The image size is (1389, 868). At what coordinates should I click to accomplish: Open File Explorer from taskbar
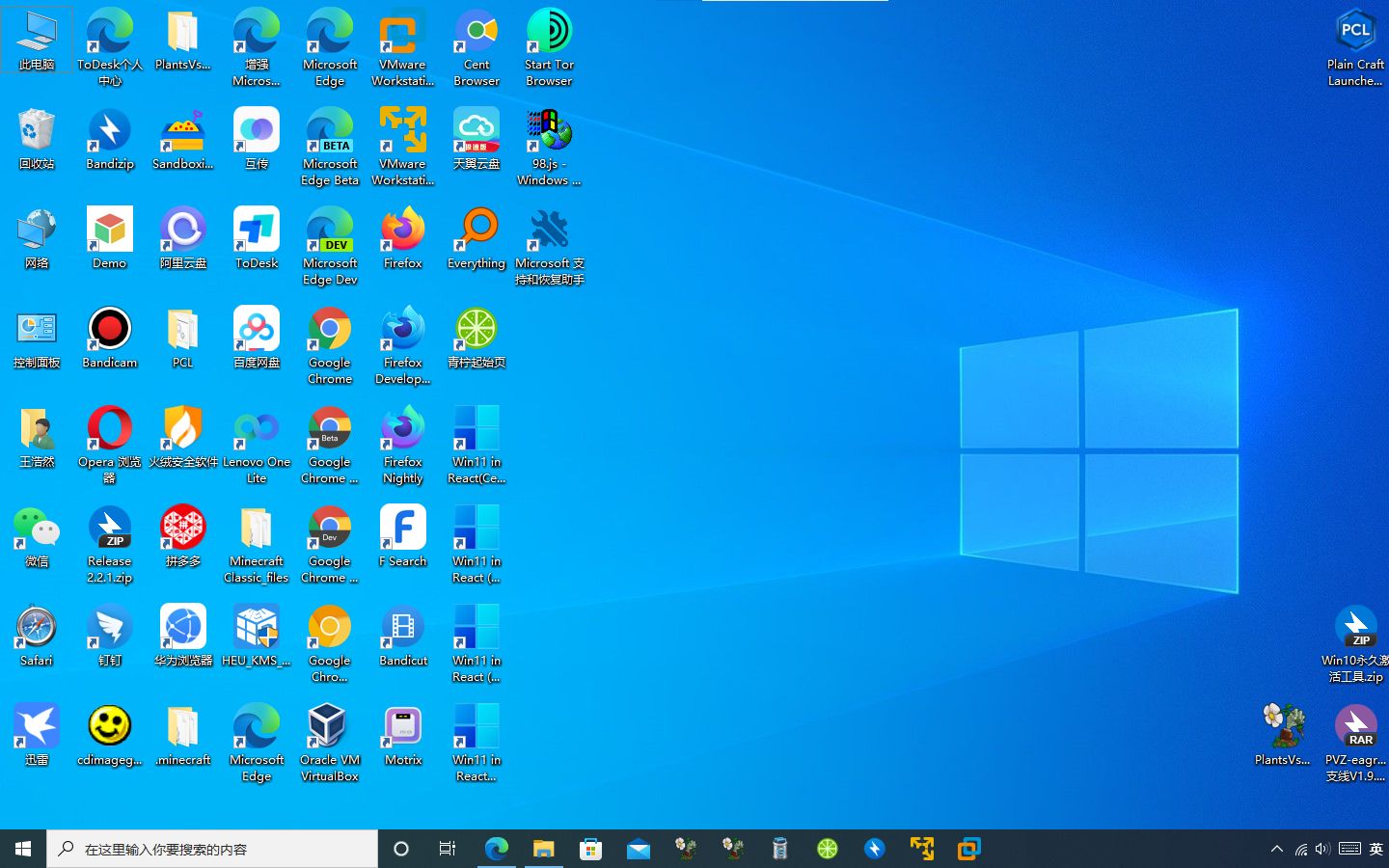544,849
